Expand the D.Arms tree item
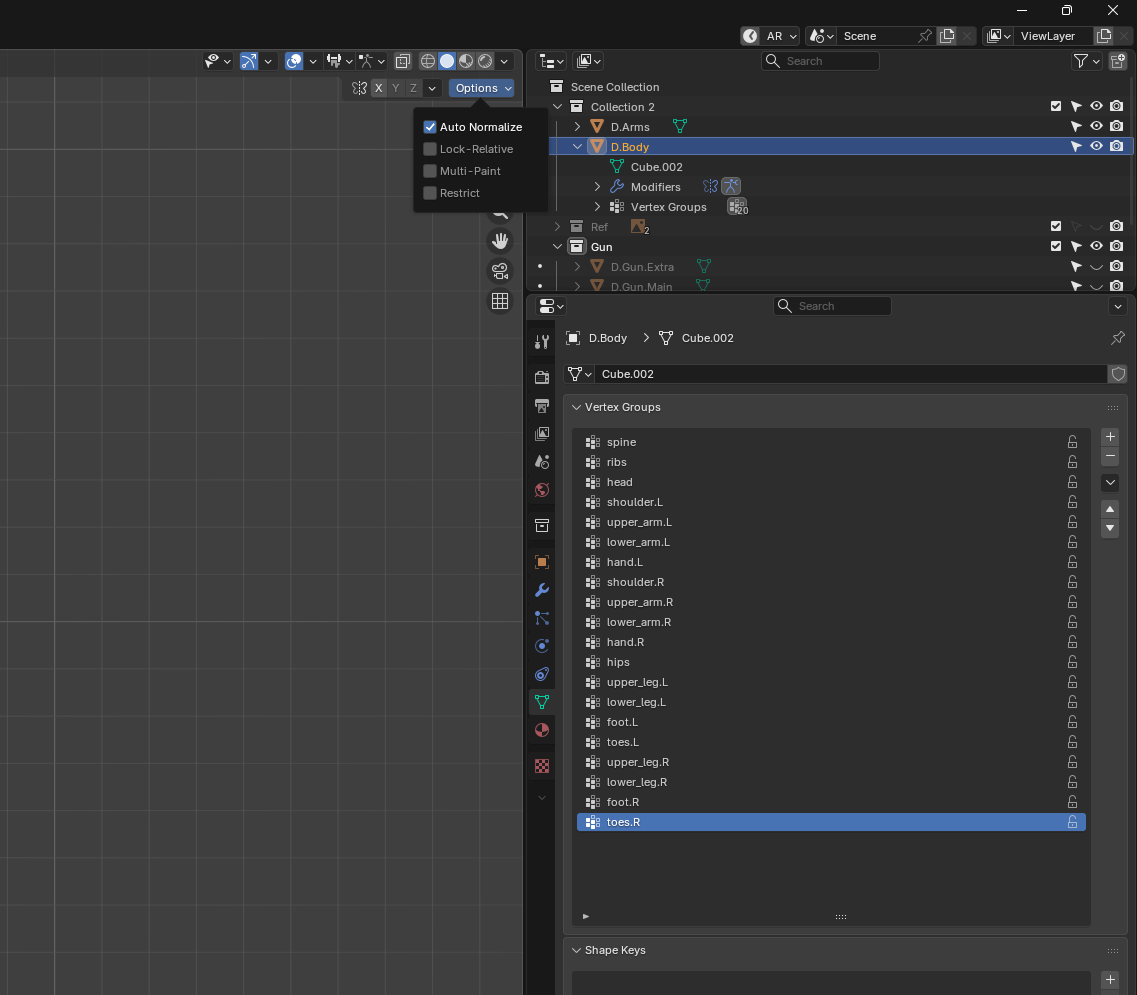The width and height of the screenshot is (1137, 995). point(577,127)
